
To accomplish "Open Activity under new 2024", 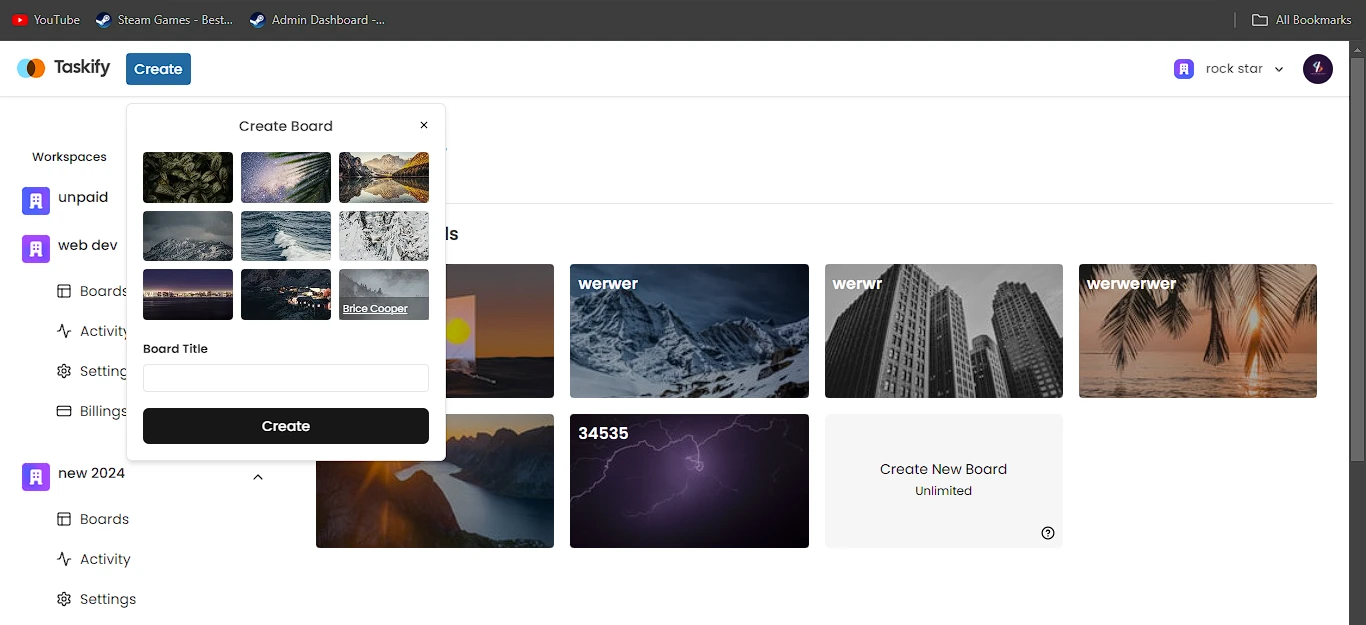I will tap(93, 559).
